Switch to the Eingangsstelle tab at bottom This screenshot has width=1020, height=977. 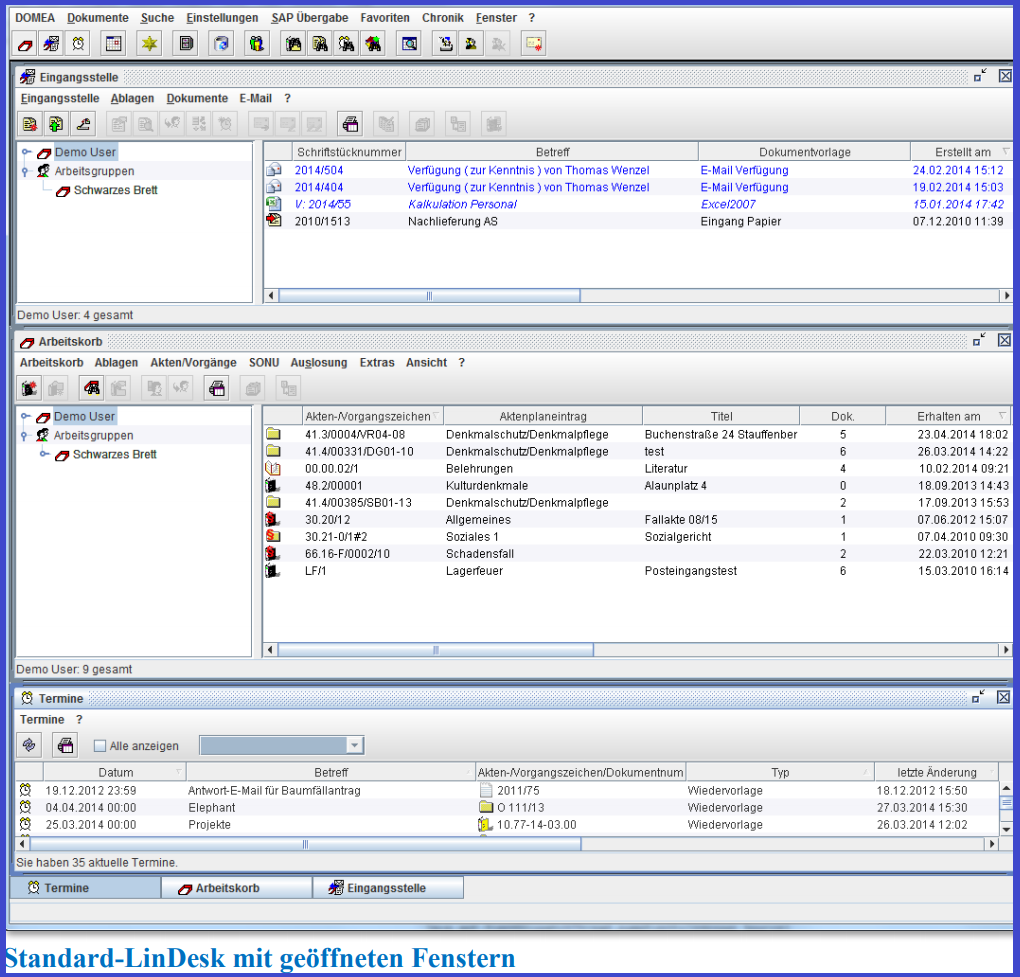coord(388,888)
